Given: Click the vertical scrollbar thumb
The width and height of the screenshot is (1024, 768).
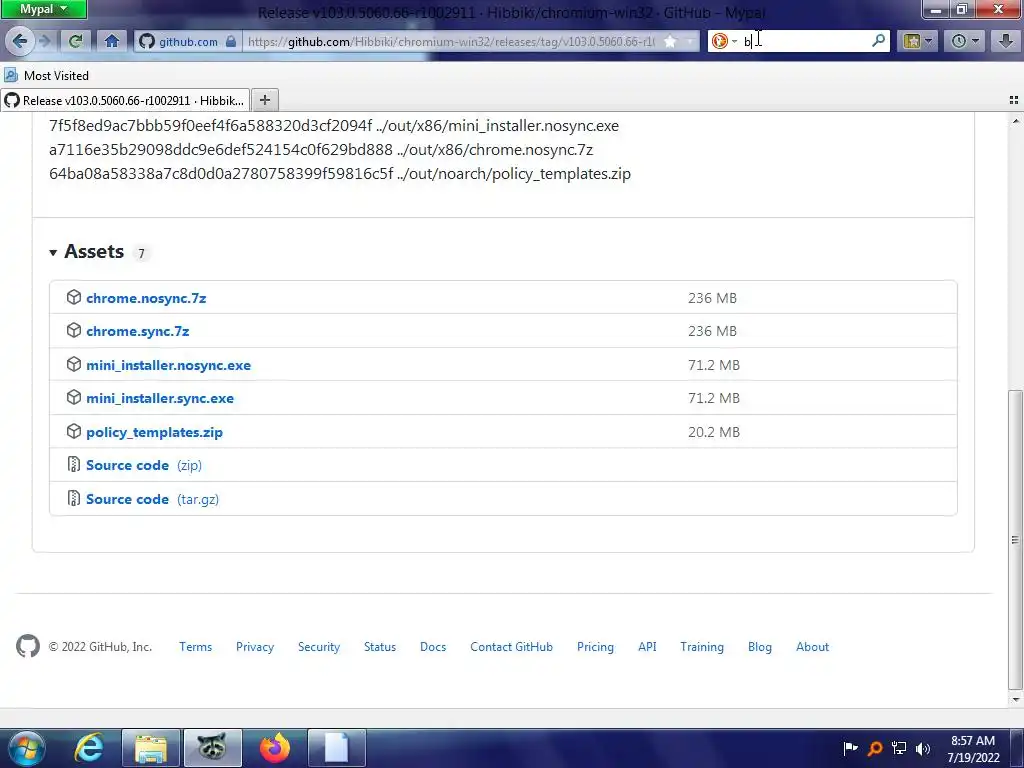Looking at the screenshot, I should (1015, 539).
